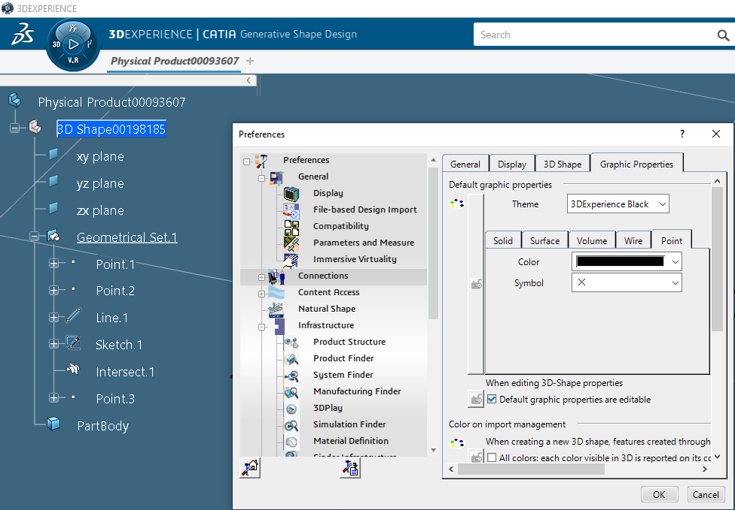The width and height of the screenshot is (735, 510).
Task: Click the preferences dump icon at dialog bottom
Action: click(x=350, y=468)
